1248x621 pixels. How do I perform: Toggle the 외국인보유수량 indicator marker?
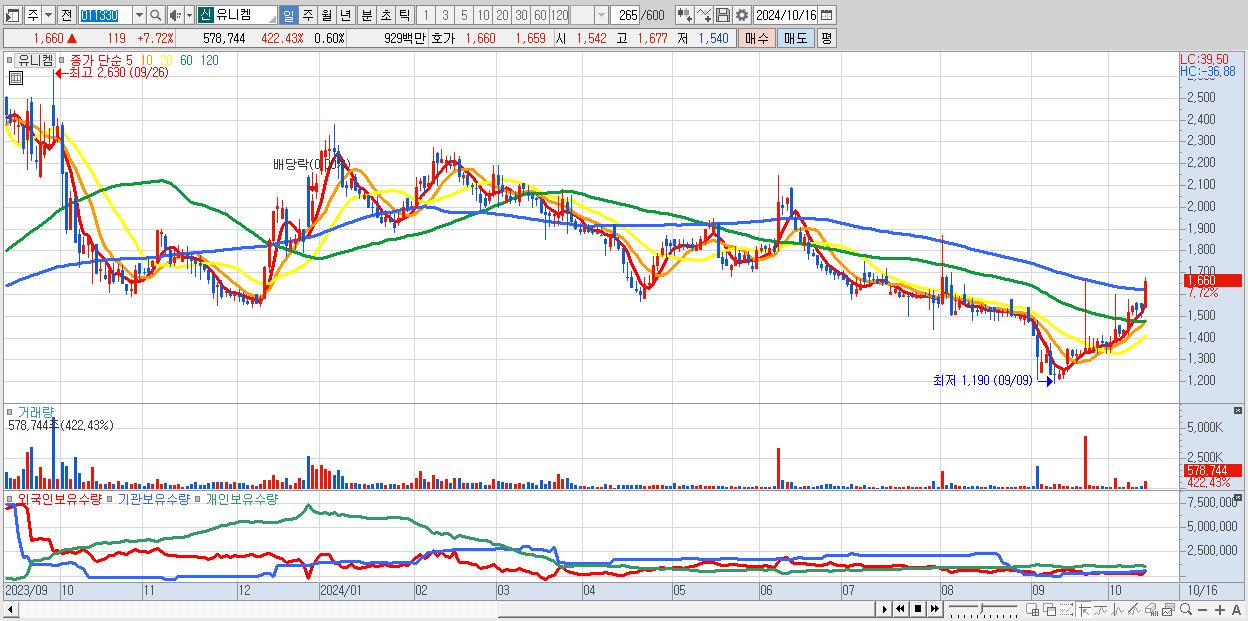coord(10,498)
